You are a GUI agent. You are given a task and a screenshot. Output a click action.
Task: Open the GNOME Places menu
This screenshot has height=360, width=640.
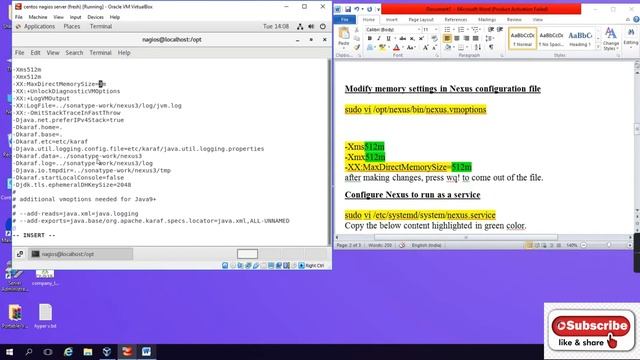[x=72, y=27]
